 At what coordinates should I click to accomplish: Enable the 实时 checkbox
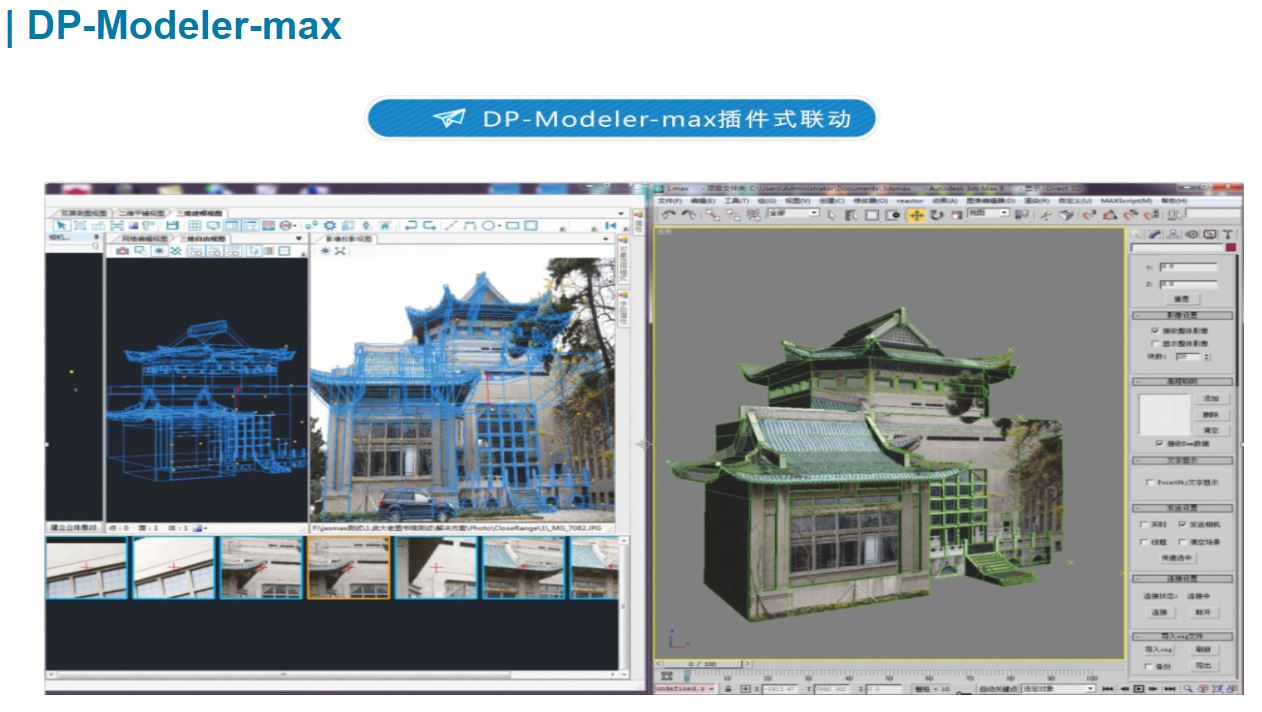(x=1145, y=524)
